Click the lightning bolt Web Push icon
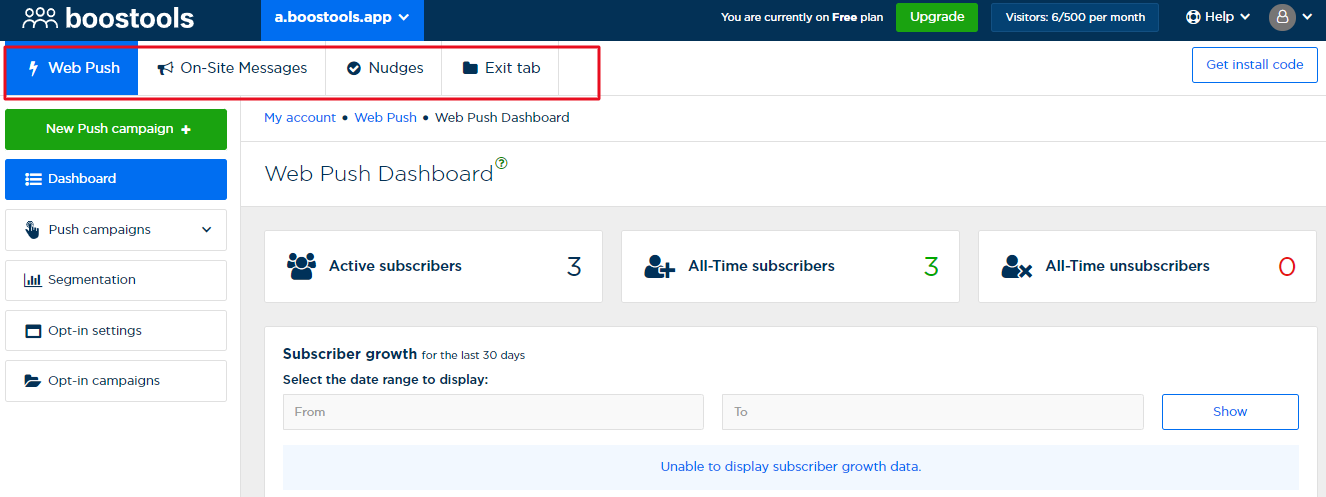This screenshot has height=497, width=1326. [x=33, y=69]
